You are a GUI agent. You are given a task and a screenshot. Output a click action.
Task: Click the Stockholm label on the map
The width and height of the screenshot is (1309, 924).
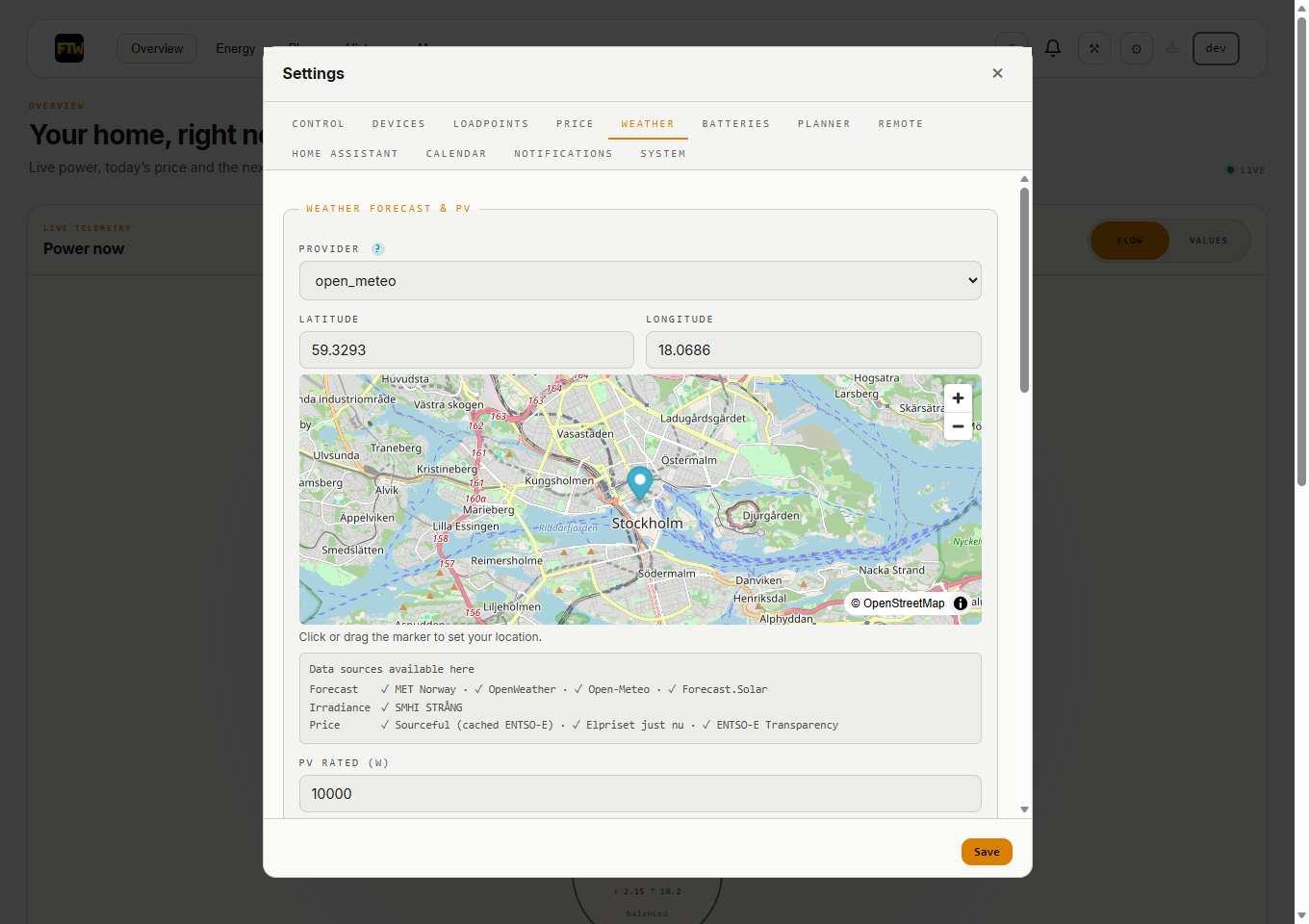(648, 524)
